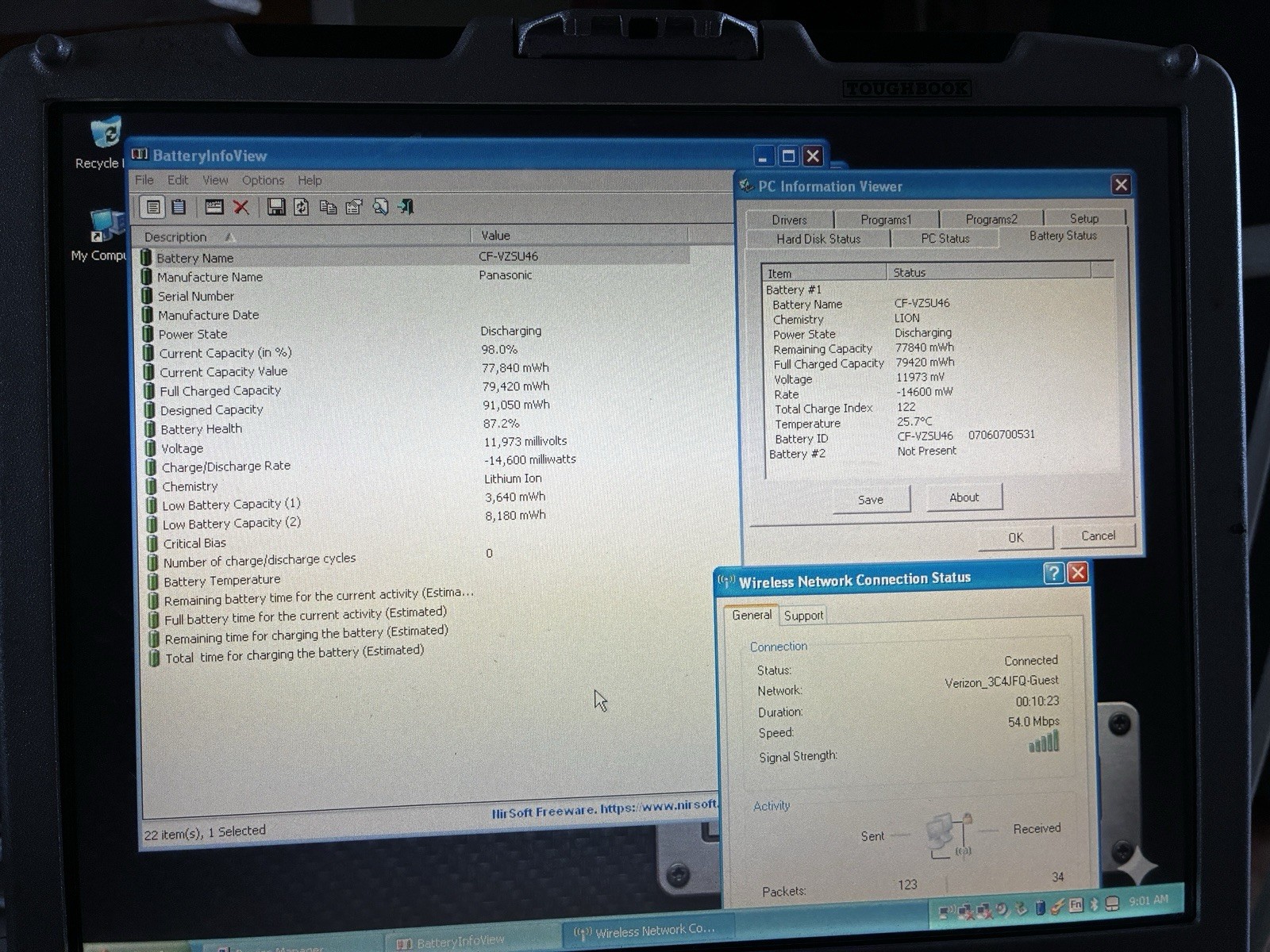Image resolution: width=1270 pixels, height=952 pixels.
Task: Click the About button in PC Information Viewer
Action: pos(964,497)
